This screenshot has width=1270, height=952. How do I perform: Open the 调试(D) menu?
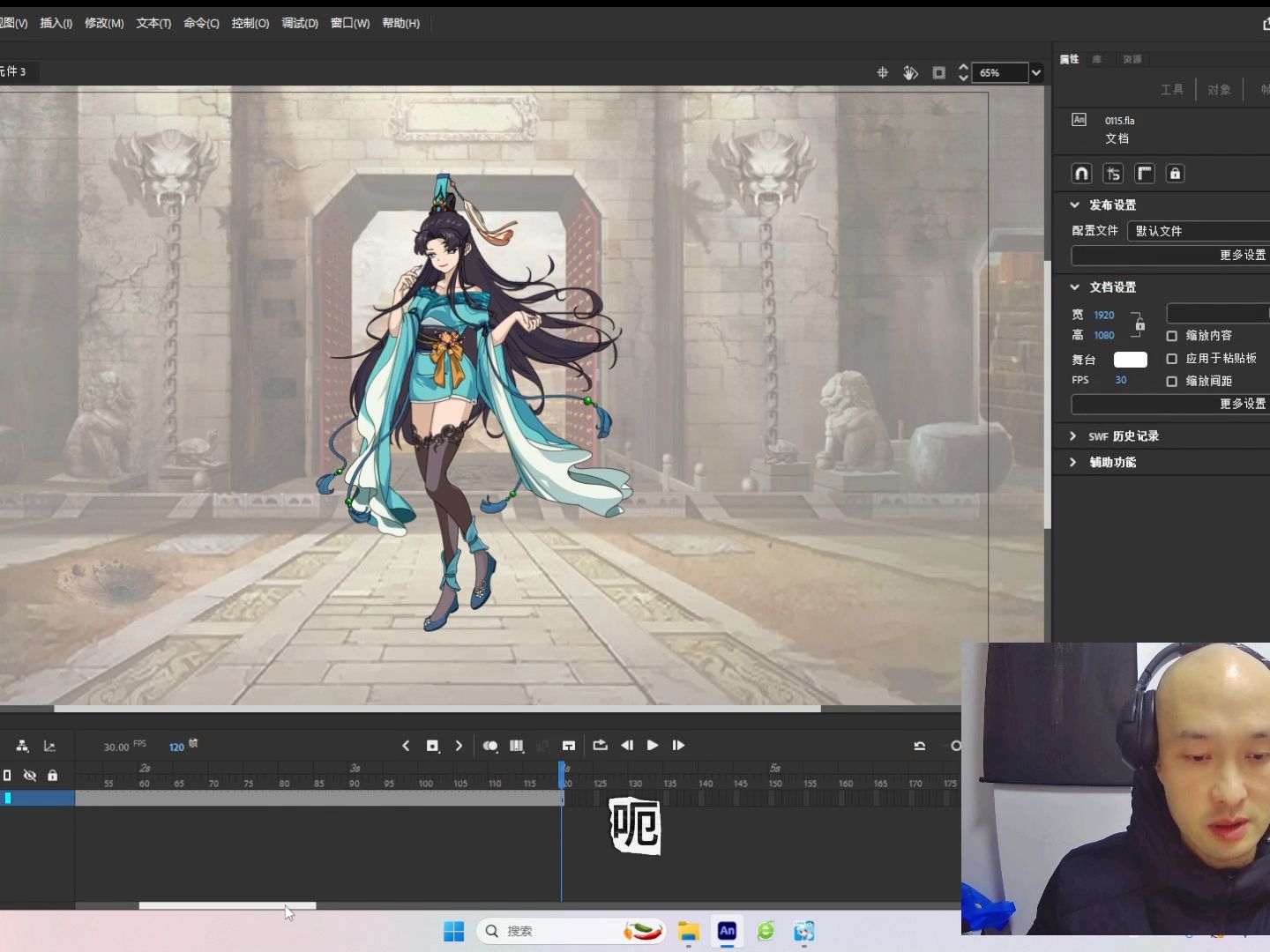(300, 23)
